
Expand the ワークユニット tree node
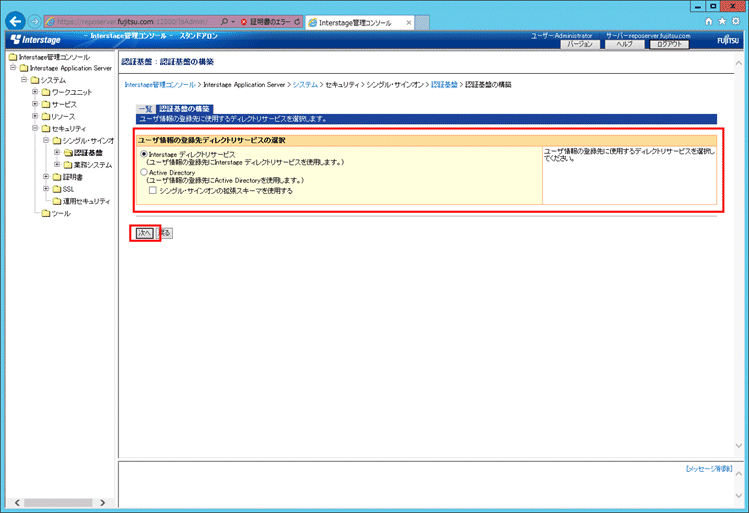pos(35,91)
